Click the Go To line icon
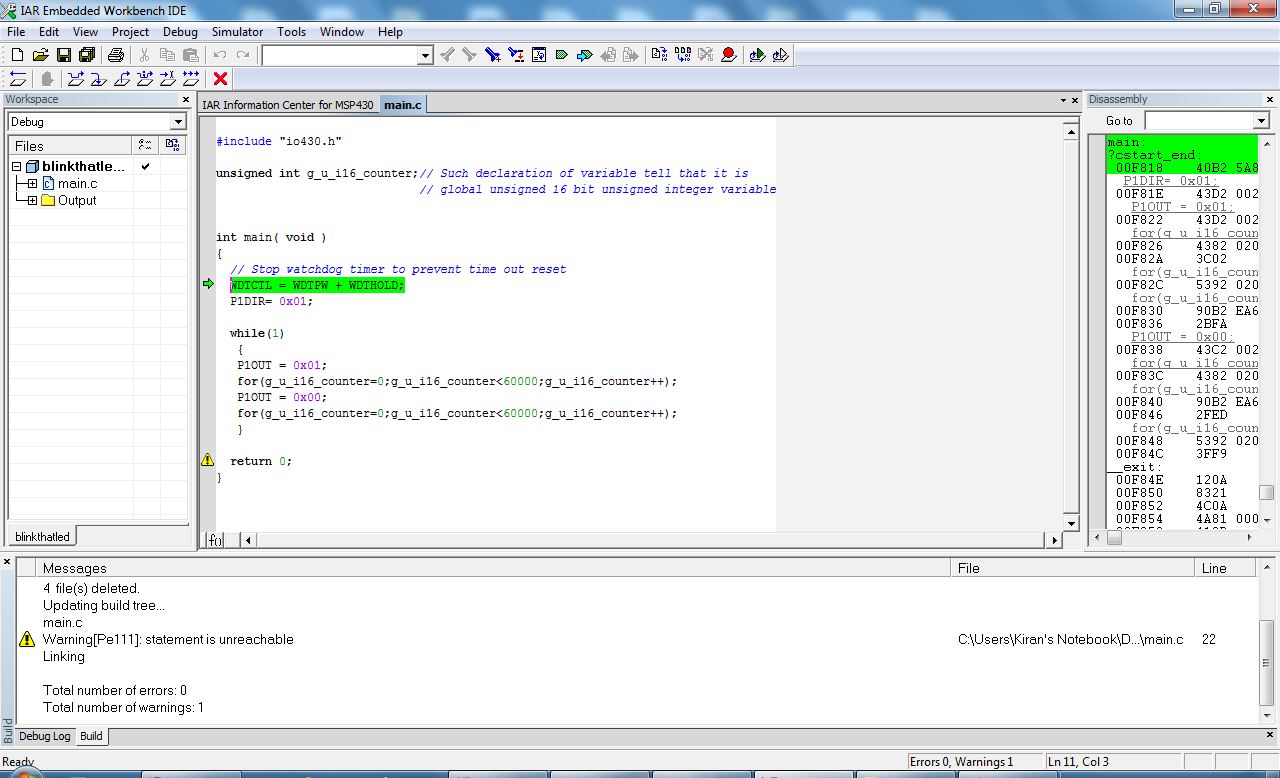The width and height of the screenshot is (1280, 778). [x=539, y=55]
